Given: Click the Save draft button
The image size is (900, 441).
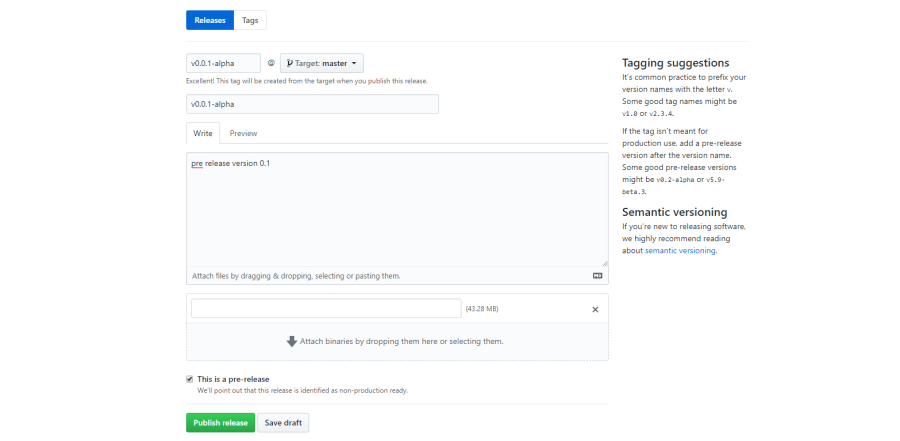Looking at the screenshot, I should [284, 423].
